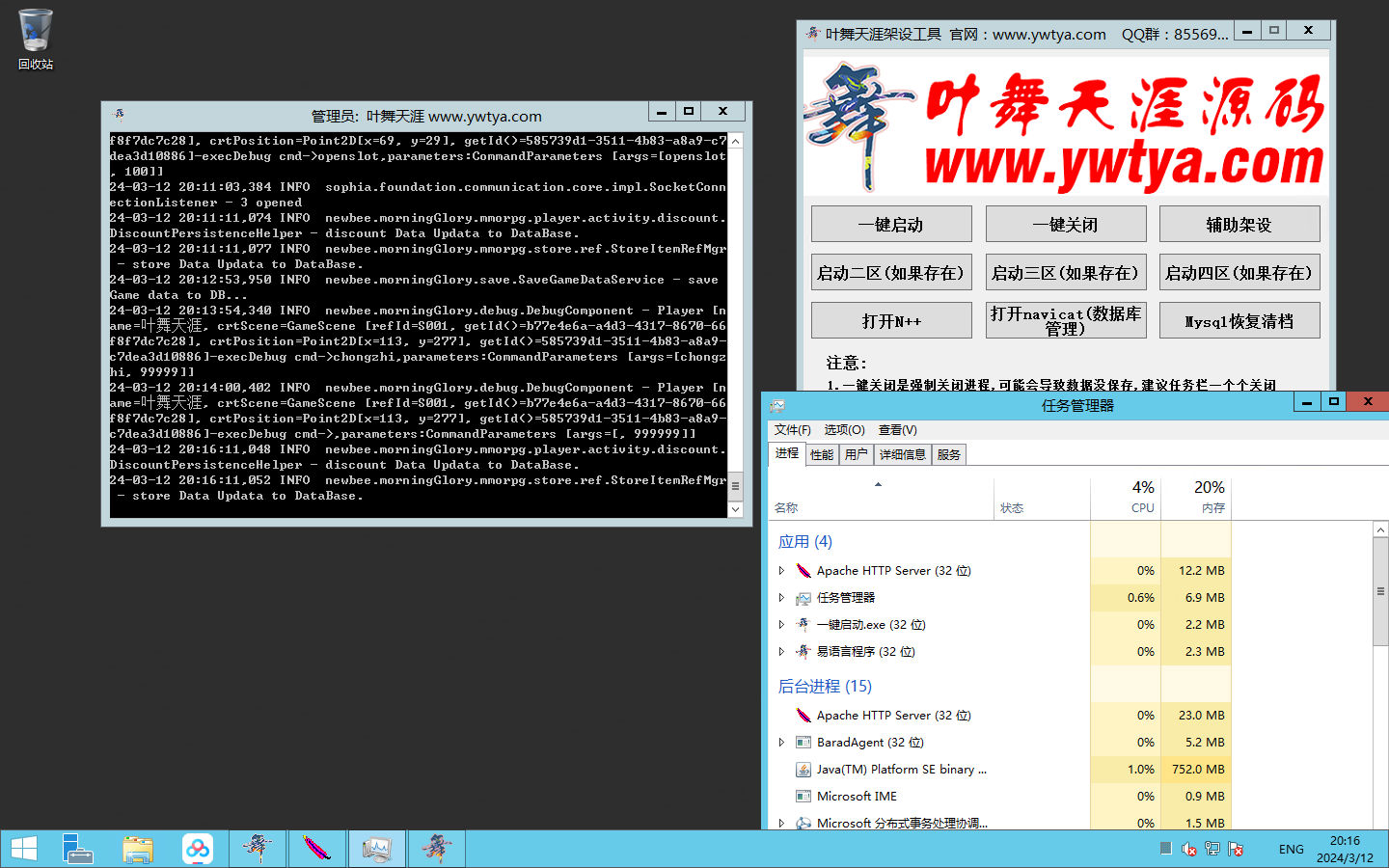
Task: Switch to the first 舞 app taskbar icon
Action: coord(258,849)
